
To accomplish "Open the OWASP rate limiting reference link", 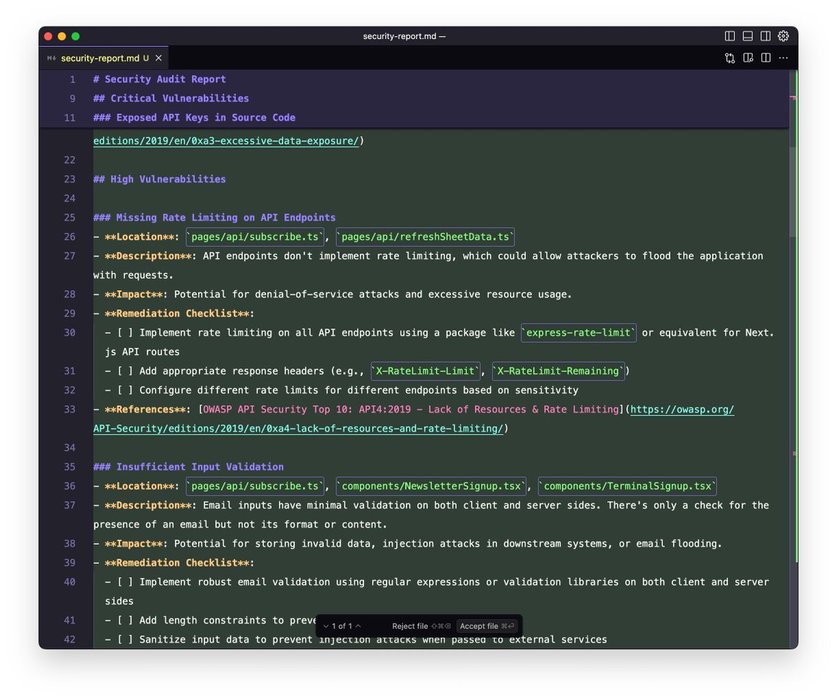I will (x=680, y=410).
